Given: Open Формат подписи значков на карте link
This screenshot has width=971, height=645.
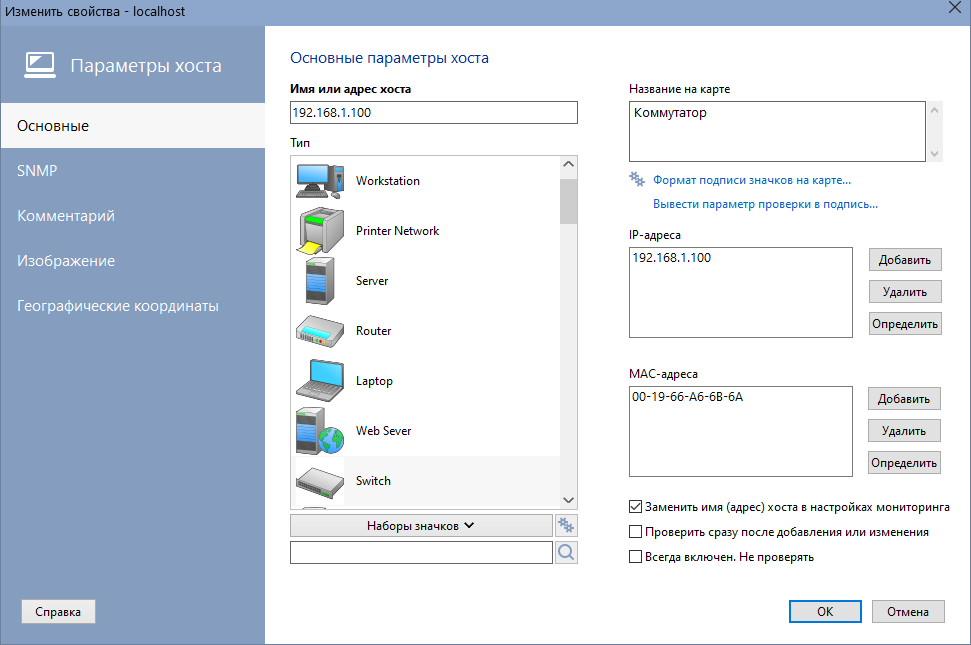Looking at the screenshot, I should [x=752, y=180].
